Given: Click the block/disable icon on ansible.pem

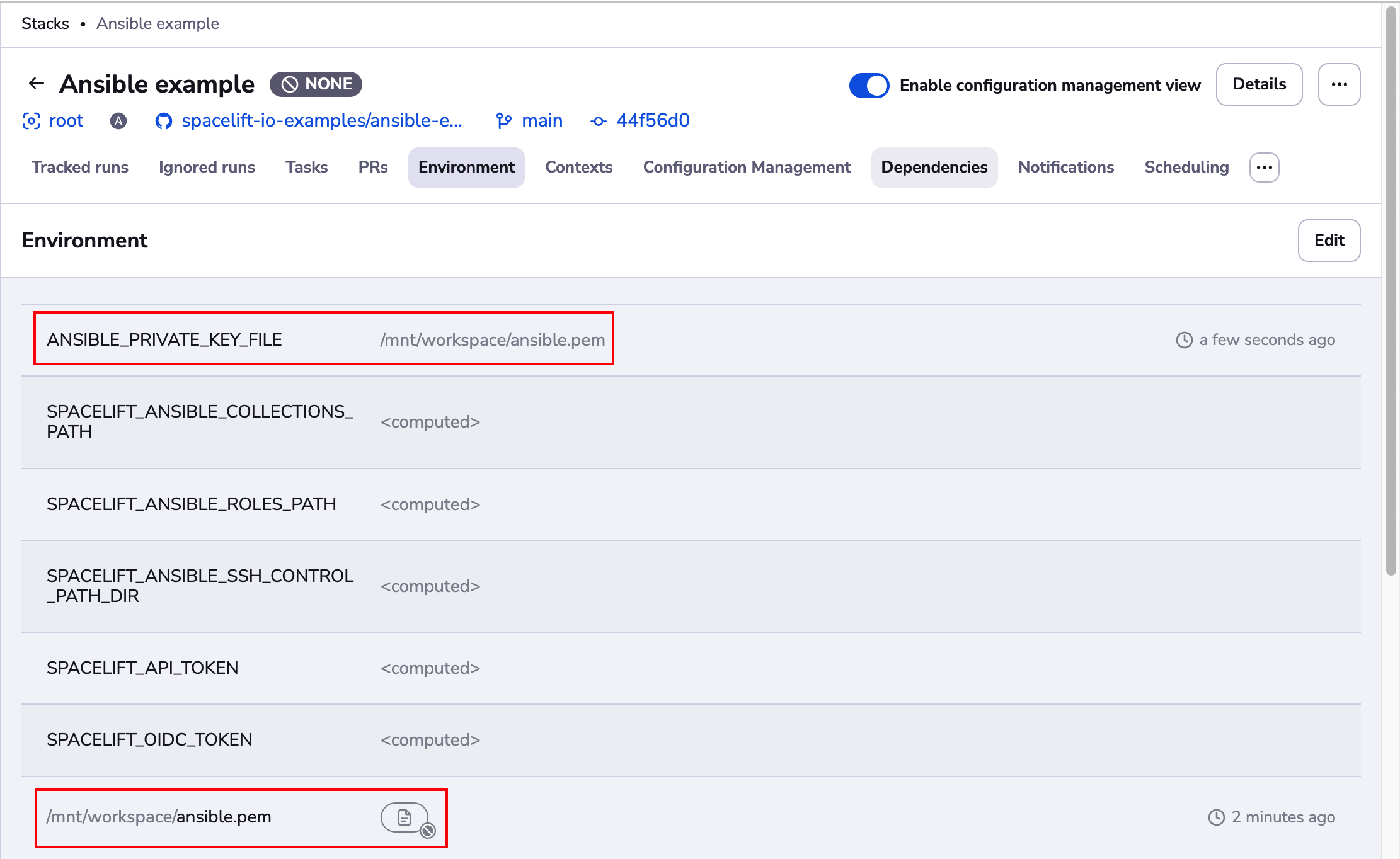Looking at the screenshot, I should [x=427, y=832].
